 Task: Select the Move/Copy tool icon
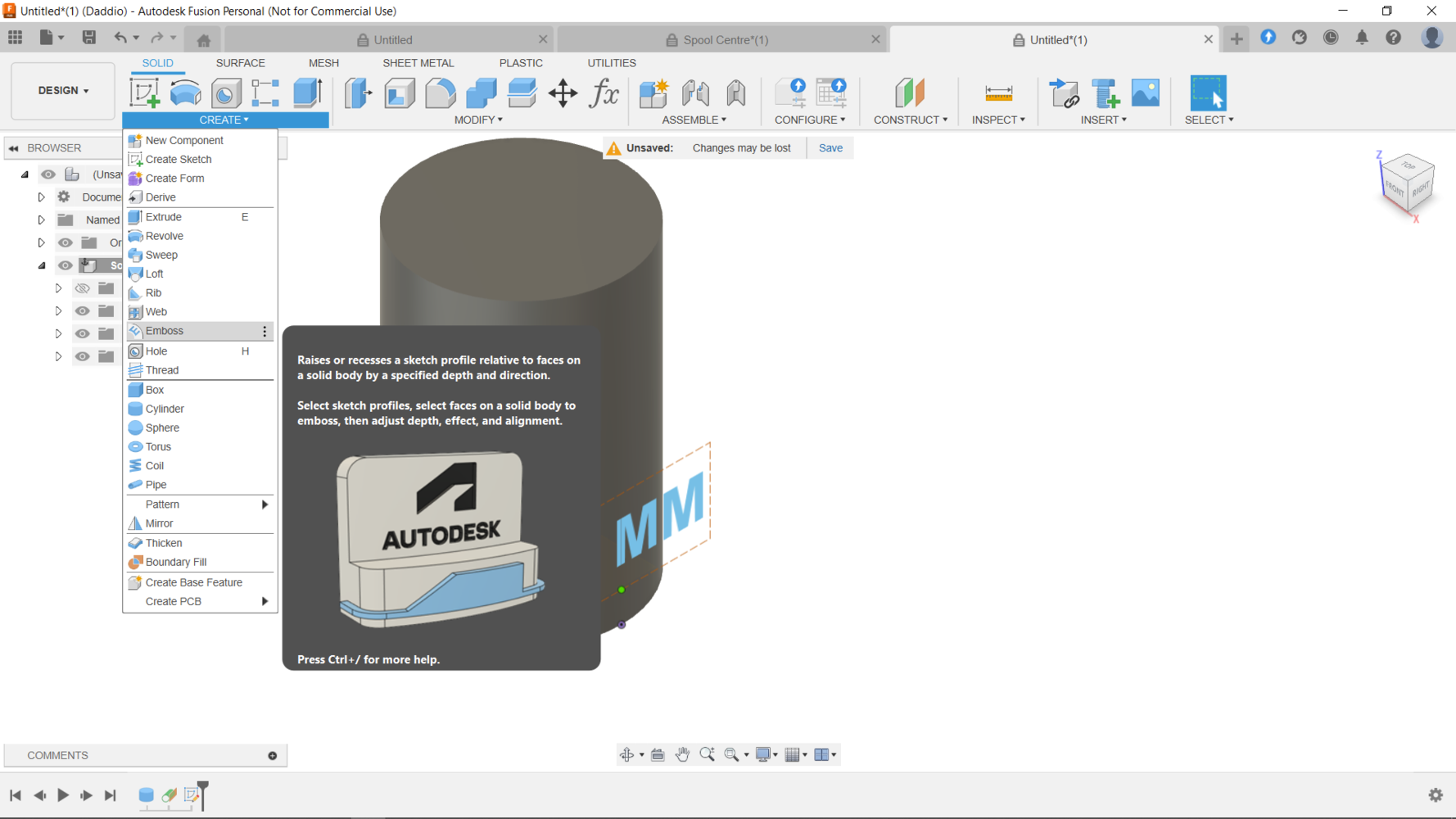[x=563, y=93]
